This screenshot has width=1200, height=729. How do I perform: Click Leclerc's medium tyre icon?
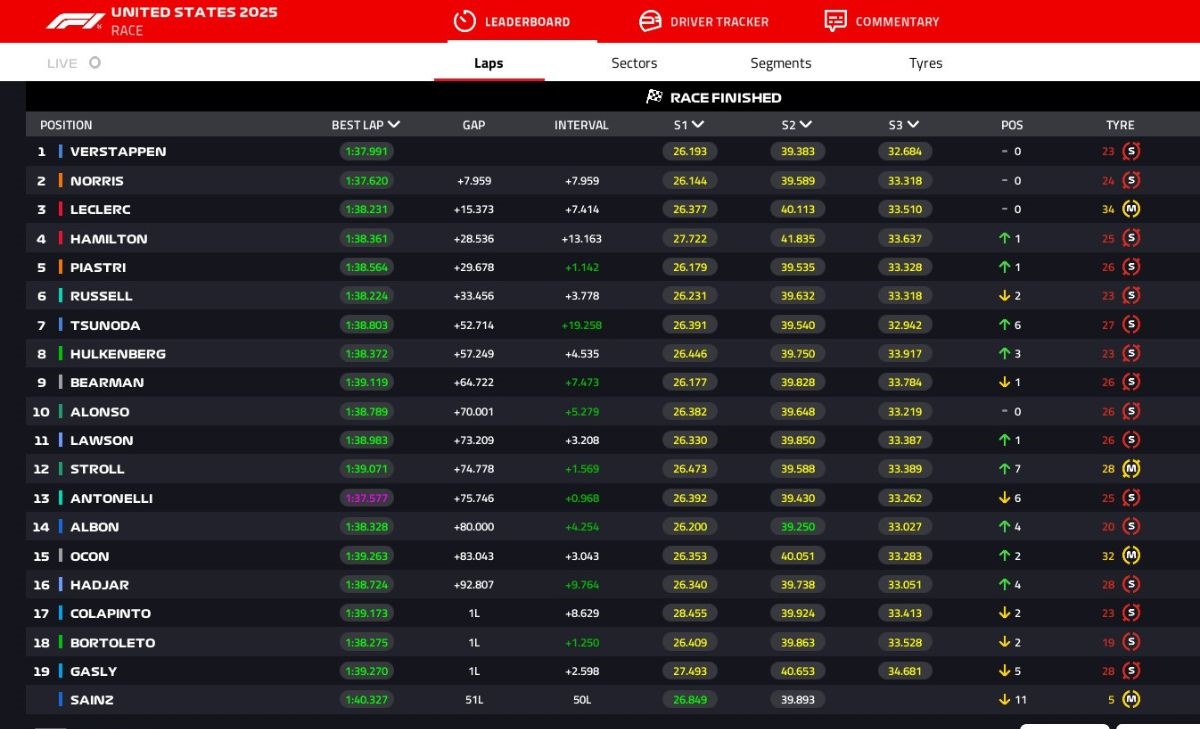pyautogui.click(x=1131, y=209)
